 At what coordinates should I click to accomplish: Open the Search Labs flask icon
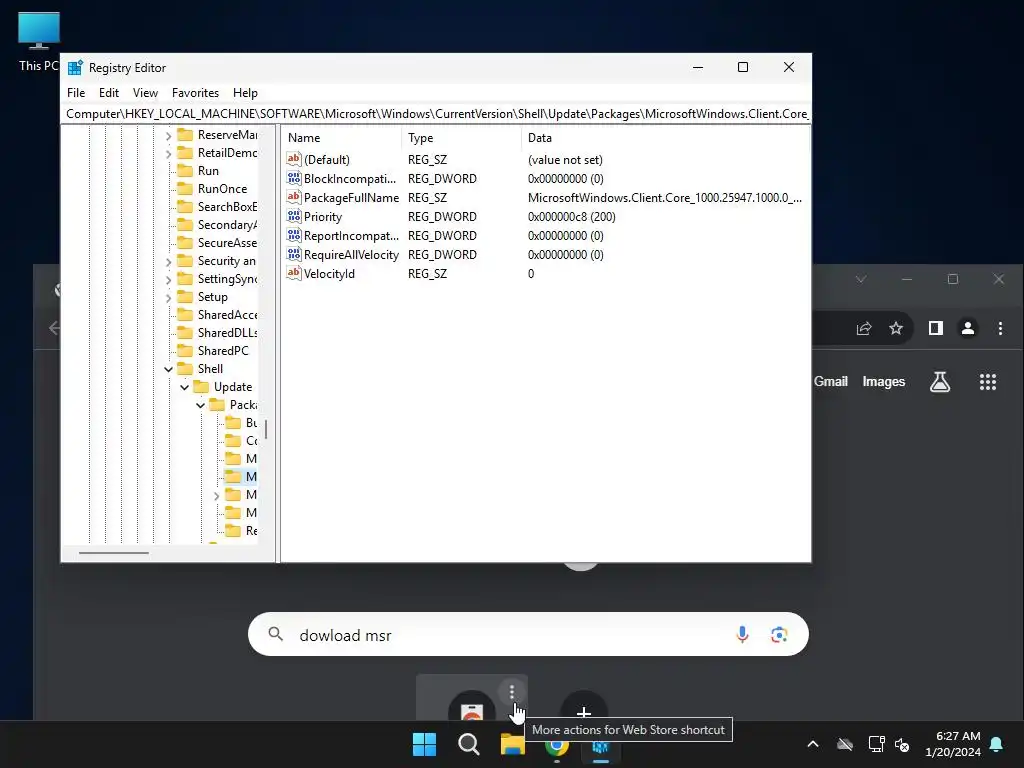tap(940, 381)
